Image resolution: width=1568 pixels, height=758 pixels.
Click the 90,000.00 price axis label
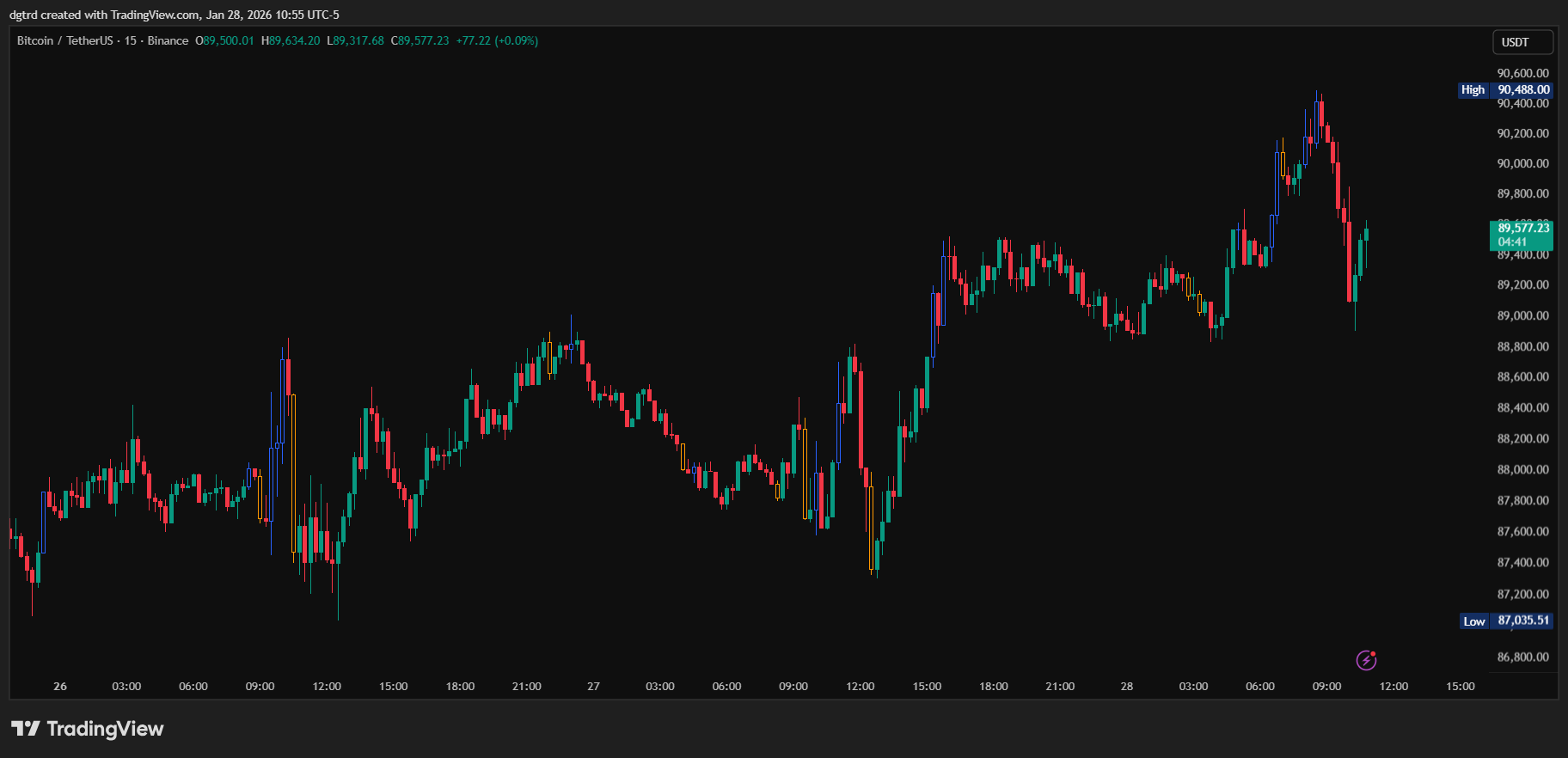point(1523,163)
